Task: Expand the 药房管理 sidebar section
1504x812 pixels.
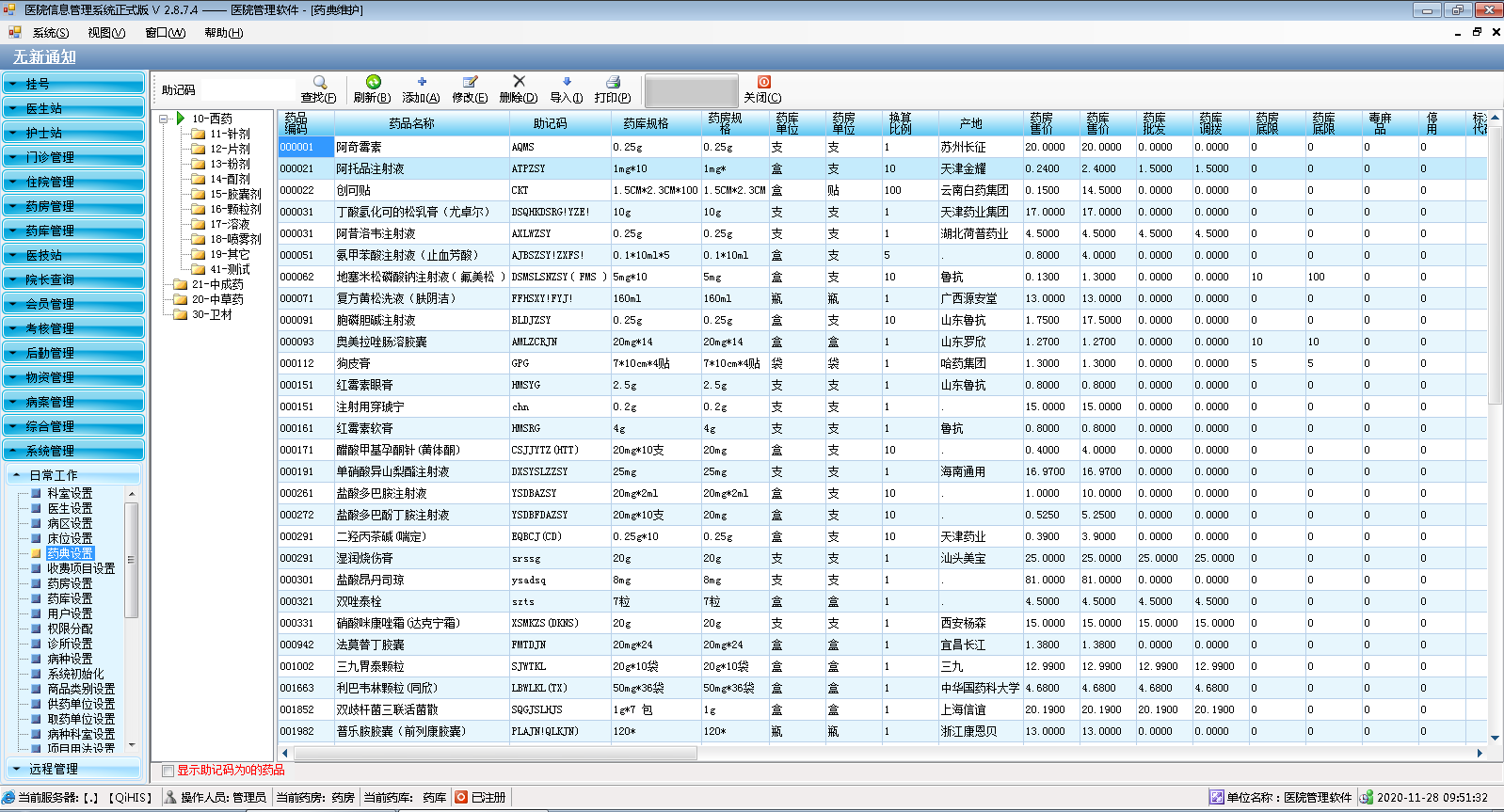Action: (x=73, y=206)
